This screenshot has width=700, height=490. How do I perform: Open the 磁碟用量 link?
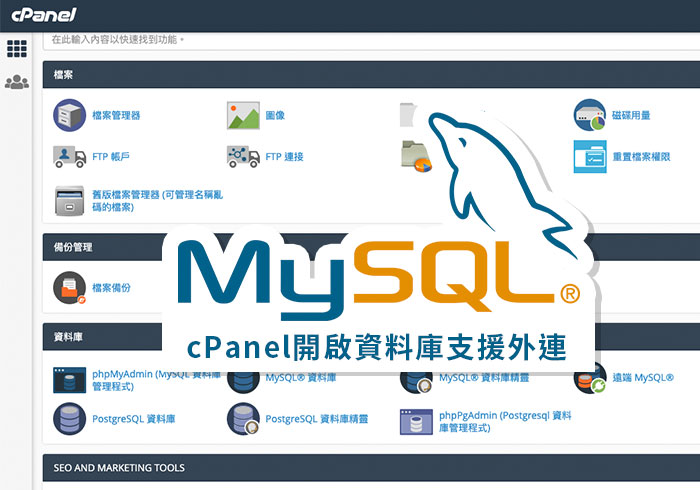(631, 116)
